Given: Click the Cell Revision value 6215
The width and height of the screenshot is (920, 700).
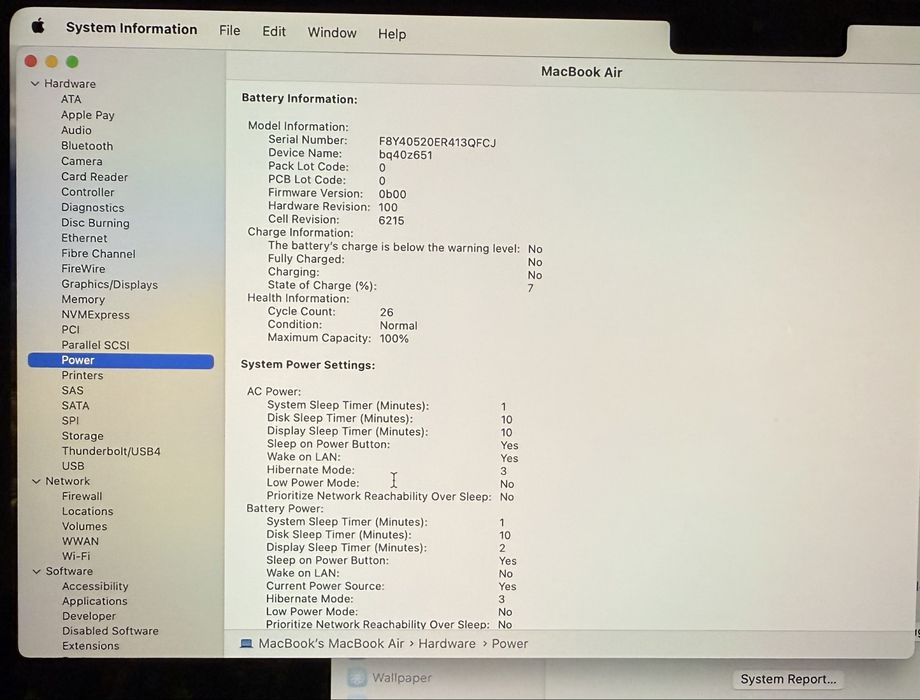Looking at the screenshot, I should tap(391, 221).
